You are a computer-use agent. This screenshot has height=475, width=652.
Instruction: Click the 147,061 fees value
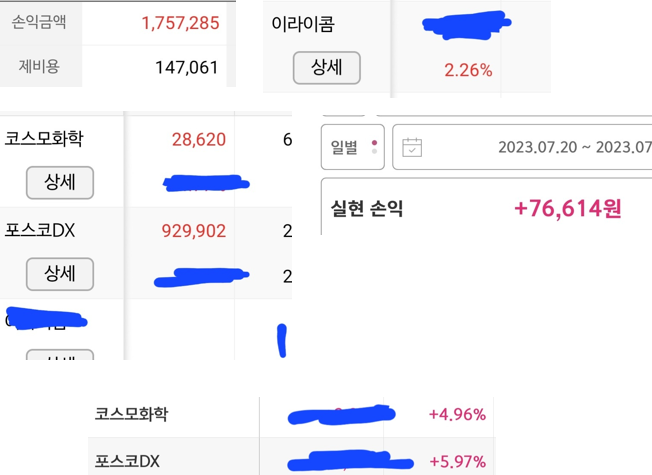[x=187, y=67]
